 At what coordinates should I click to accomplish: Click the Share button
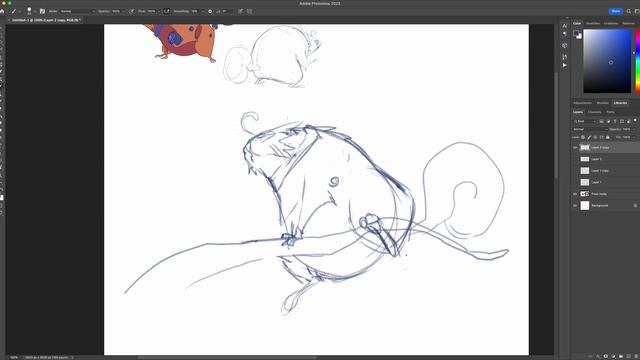pyautogui.click(x=616, y=11)
